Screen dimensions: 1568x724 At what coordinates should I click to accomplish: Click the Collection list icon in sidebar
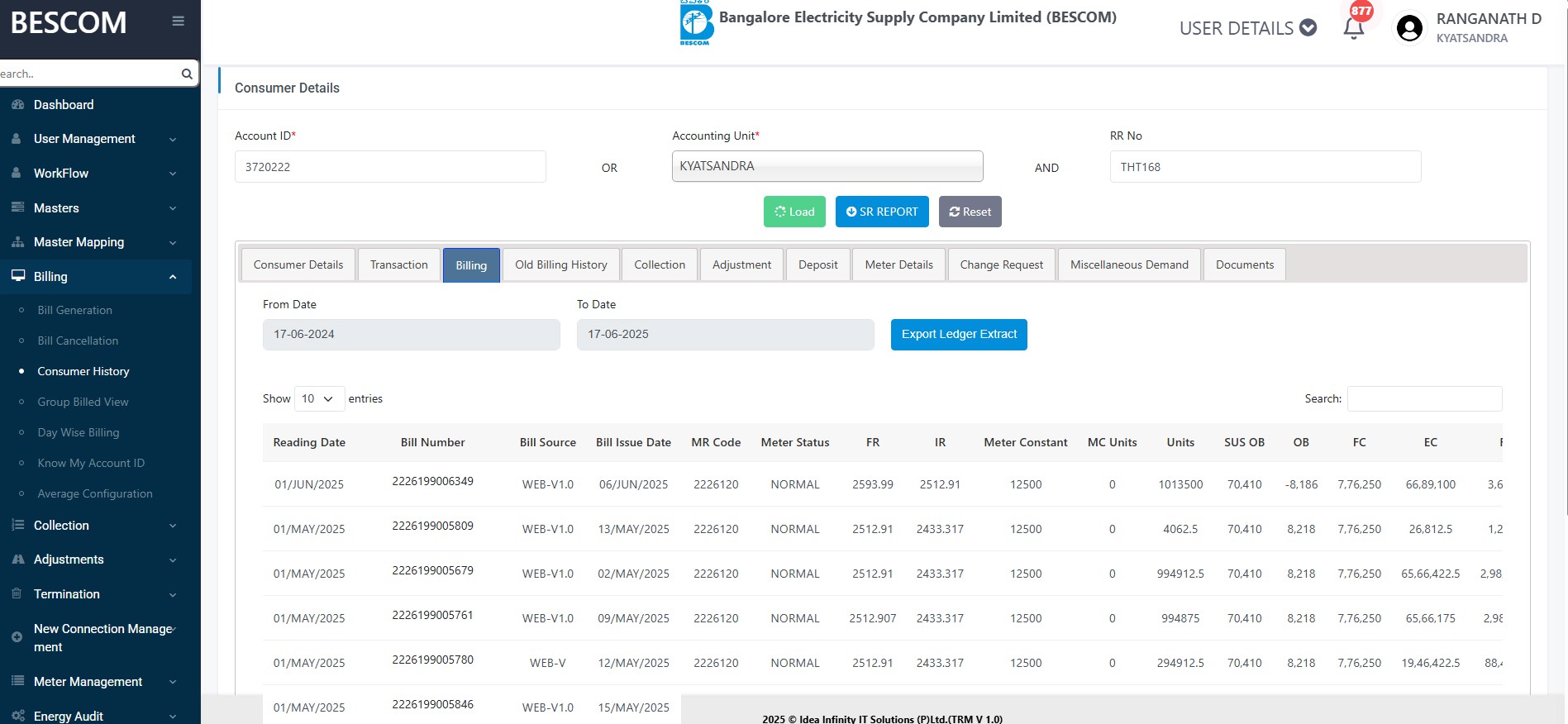click(17, 525)
